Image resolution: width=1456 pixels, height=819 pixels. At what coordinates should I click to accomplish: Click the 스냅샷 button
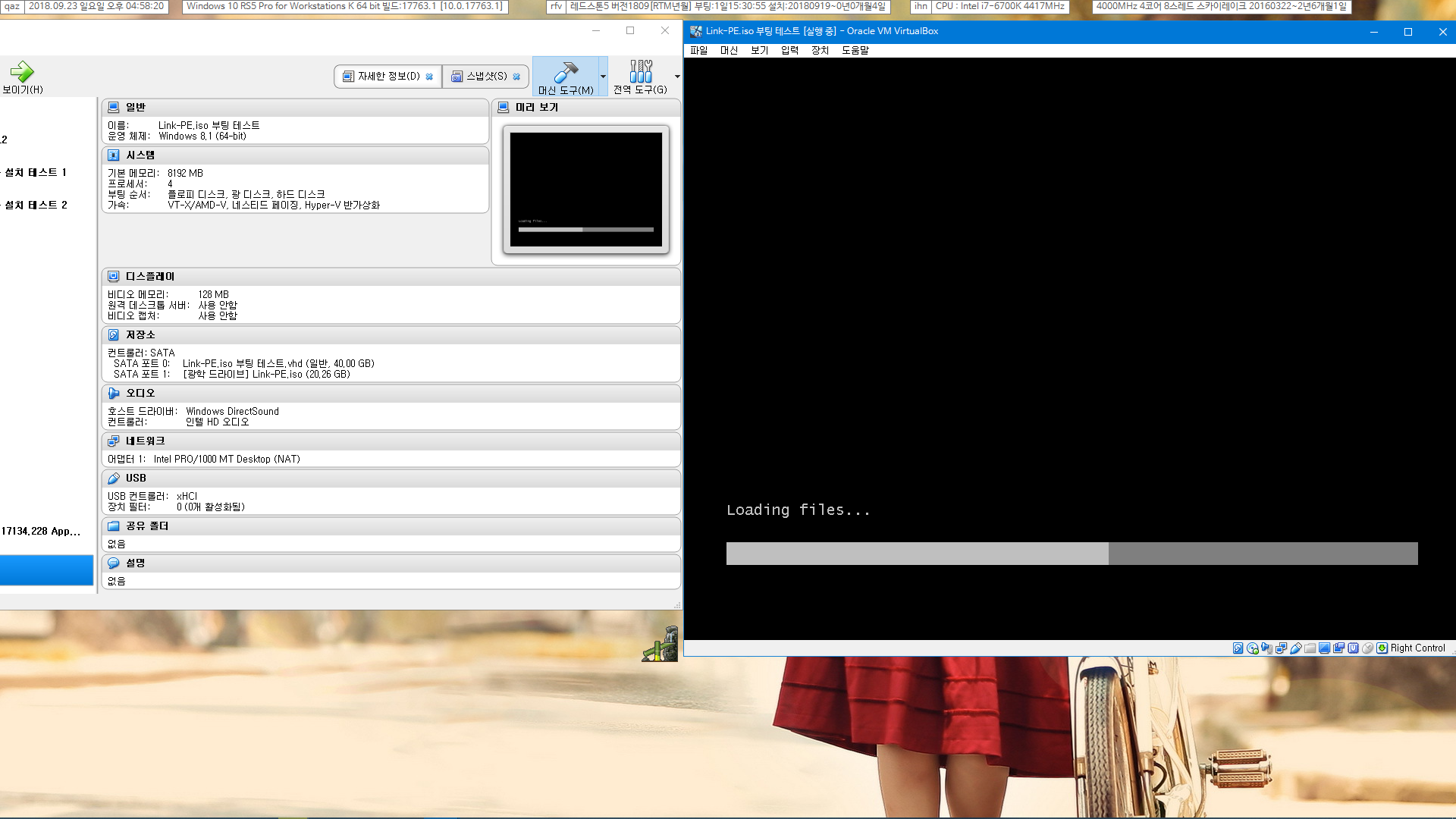482,76
